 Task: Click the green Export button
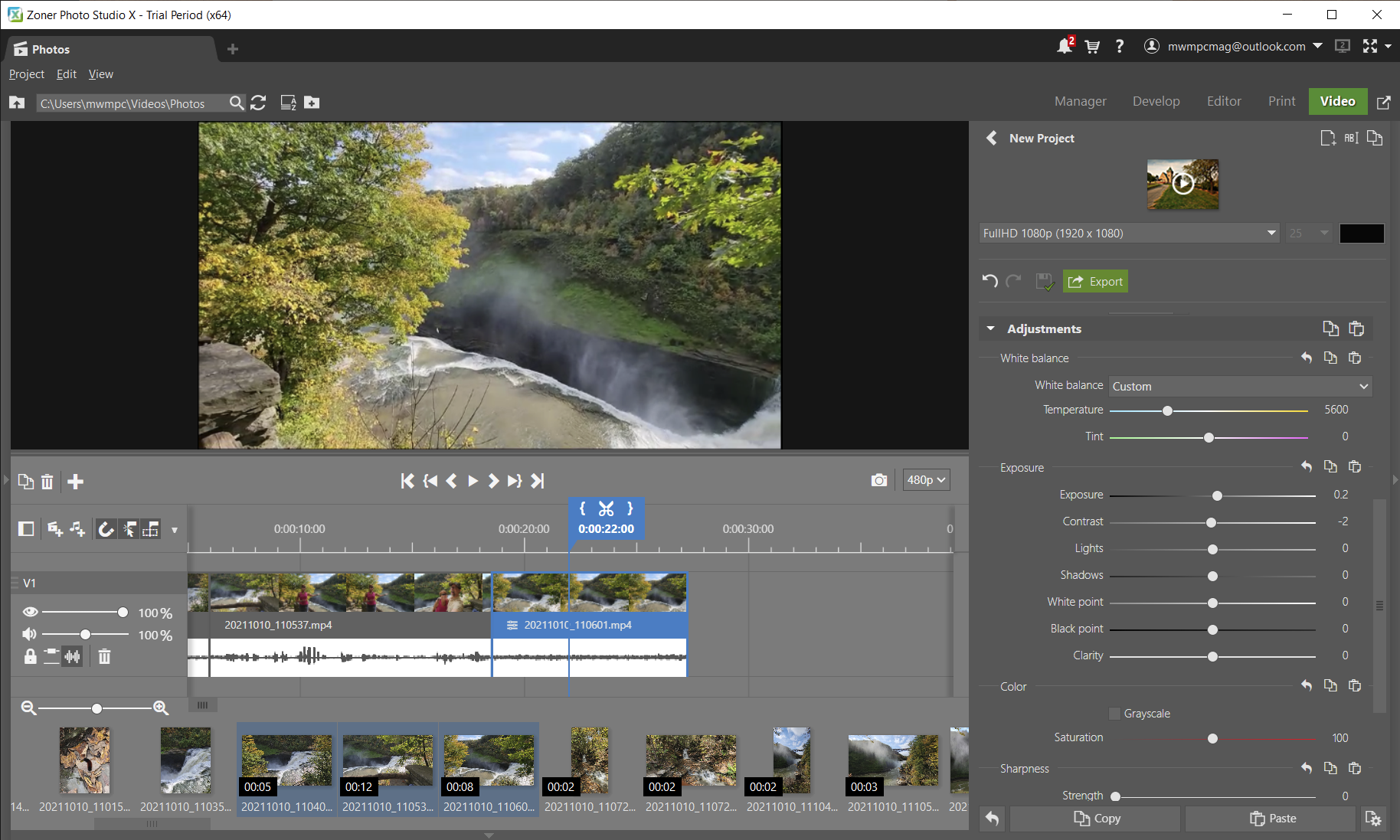[1095, 281]
